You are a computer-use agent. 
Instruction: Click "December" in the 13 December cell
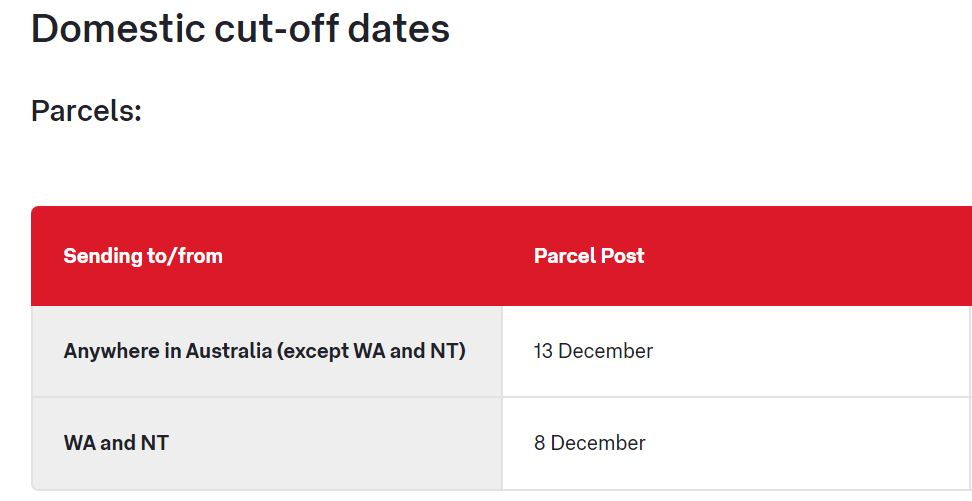pyautogui.click(x=606, y=352)
